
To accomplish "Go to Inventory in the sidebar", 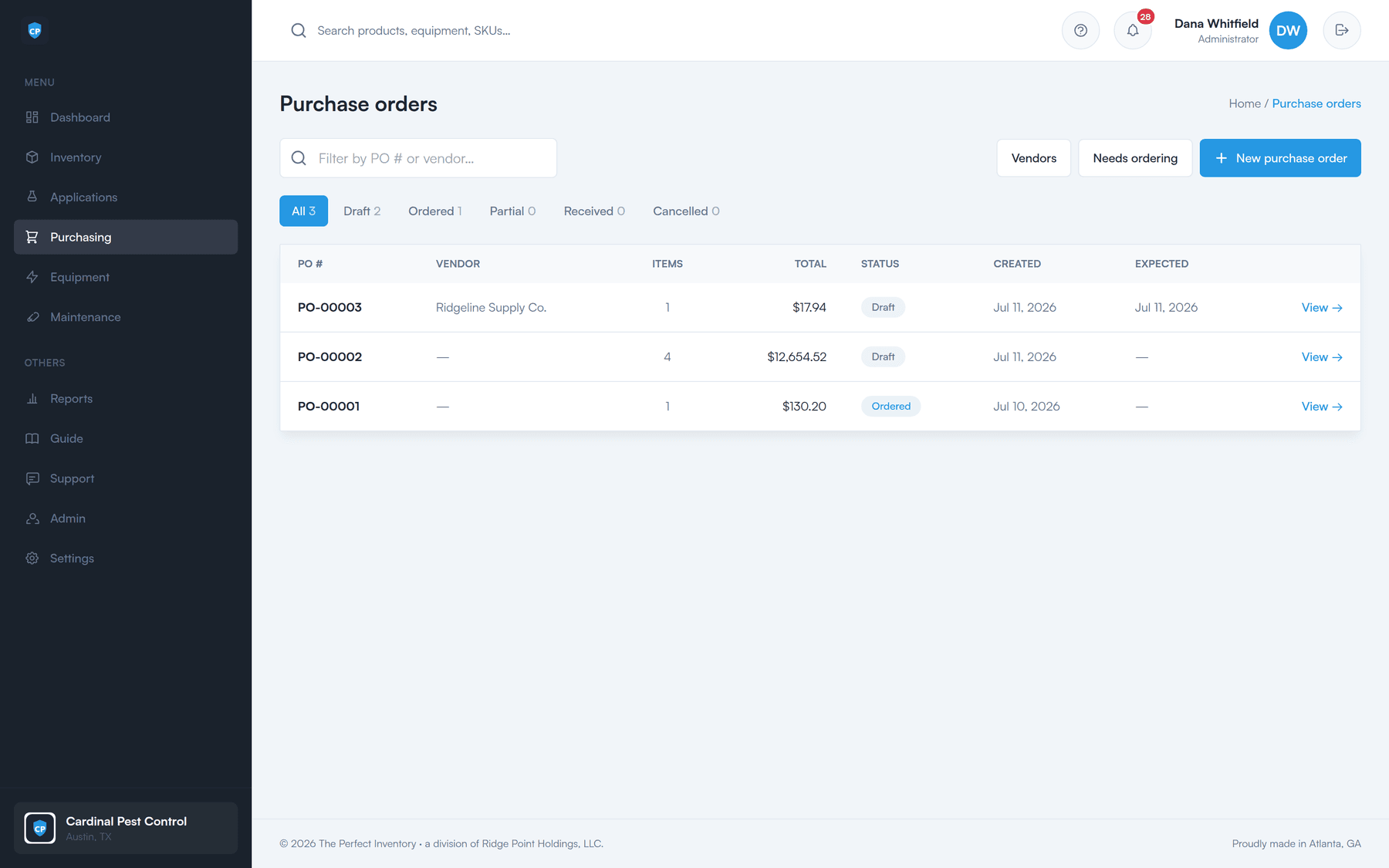I will (126, 157).
